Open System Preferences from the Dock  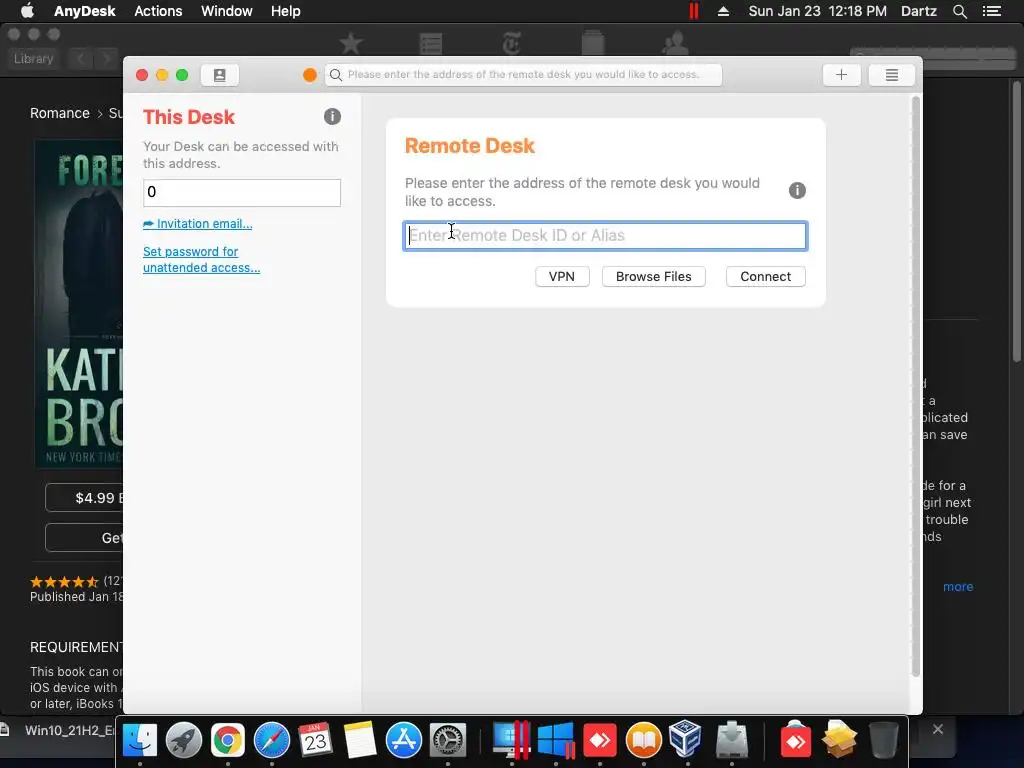click(447, 740)
